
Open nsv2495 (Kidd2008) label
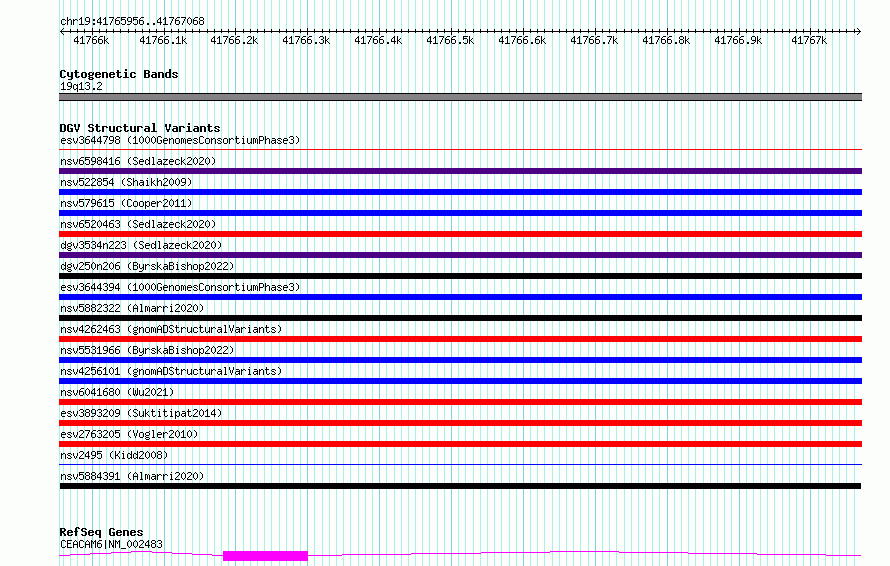click(114, 455)
